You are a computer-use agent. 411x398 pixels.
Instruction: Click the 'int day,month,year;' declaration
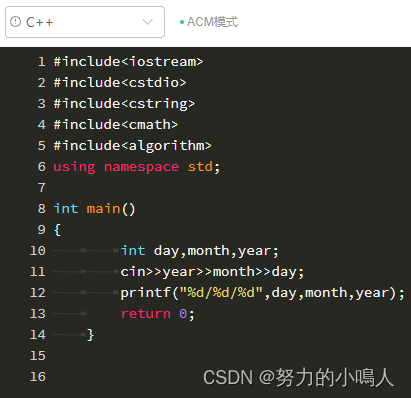coord(199,251)
